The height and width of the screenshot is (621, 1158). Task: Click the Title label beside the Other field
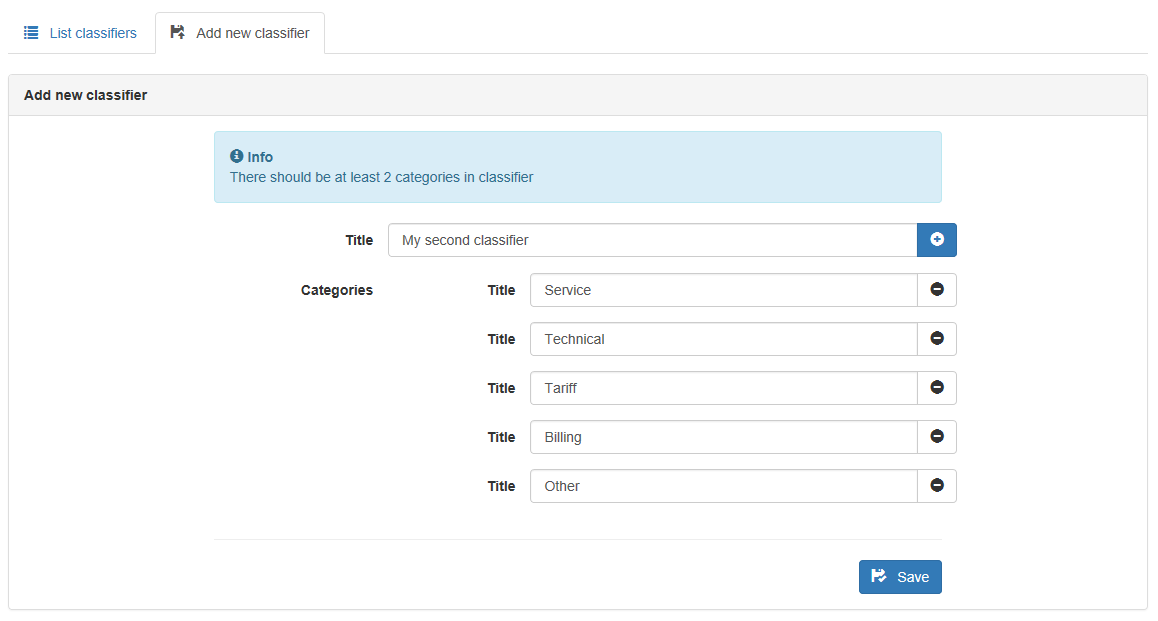pyautogui.click(x=501, y=486)
